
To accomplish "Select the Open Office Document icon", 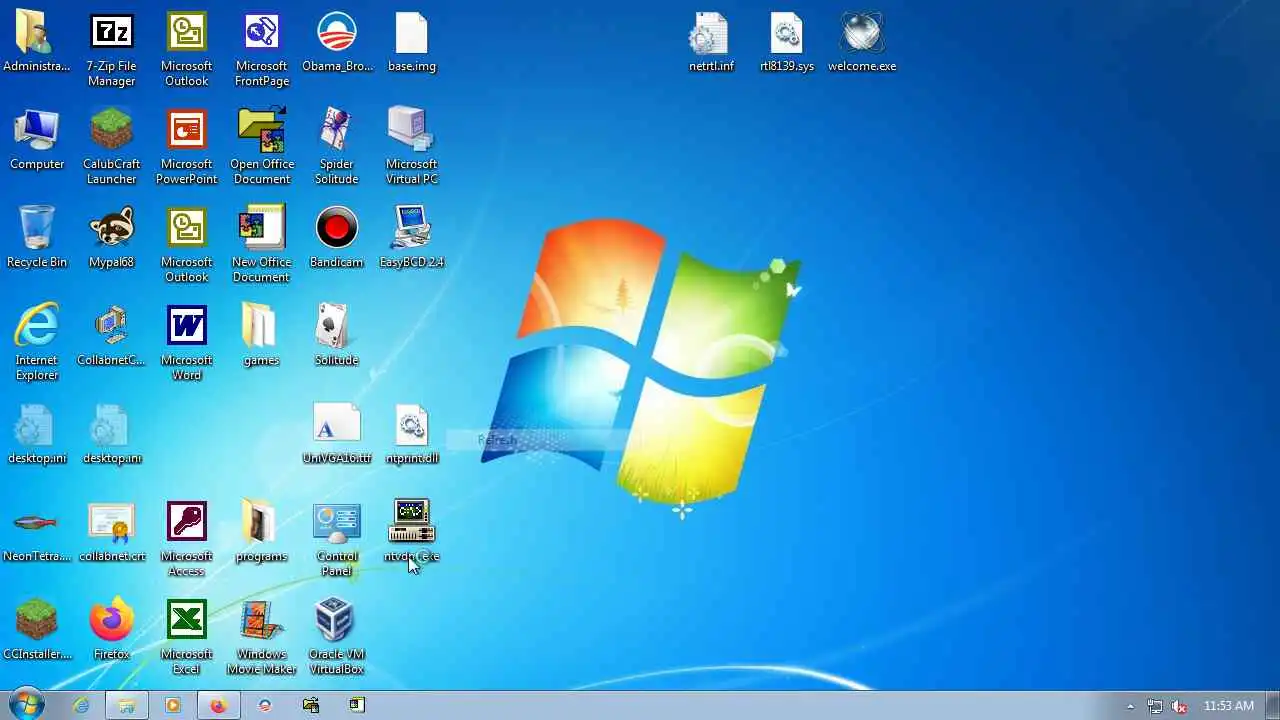I will [261, 147].
